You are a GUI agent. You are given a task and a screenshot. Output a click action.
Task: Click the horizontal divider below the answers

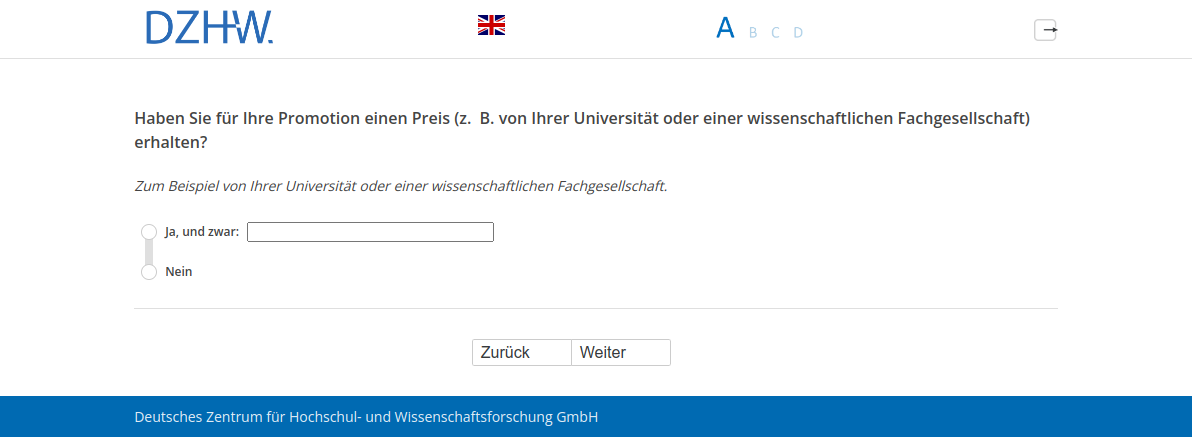(595, 309)
